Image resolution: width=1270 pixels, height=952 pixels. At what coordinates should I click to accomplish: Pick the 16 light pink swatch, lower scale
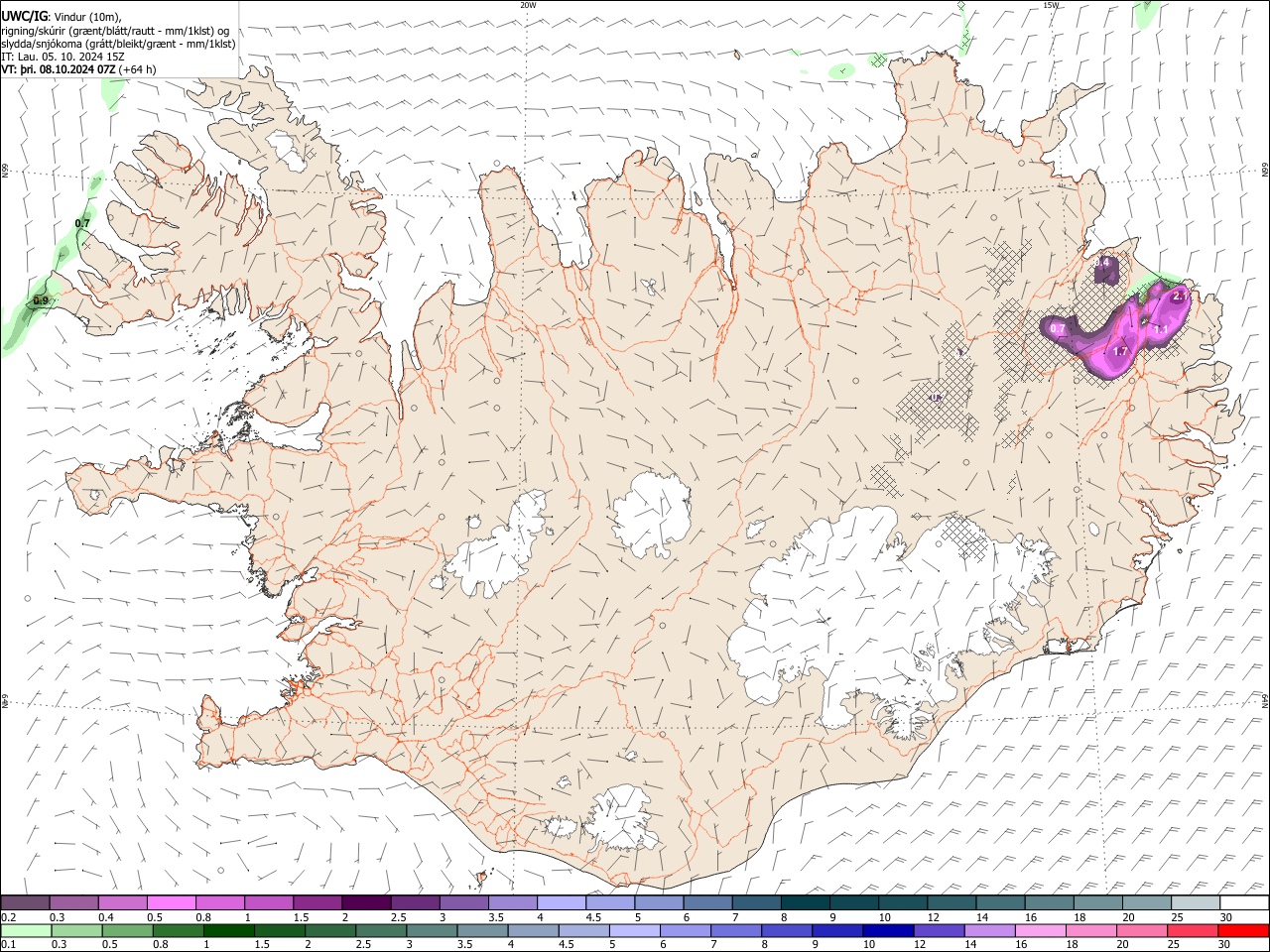click(1040, 930)
